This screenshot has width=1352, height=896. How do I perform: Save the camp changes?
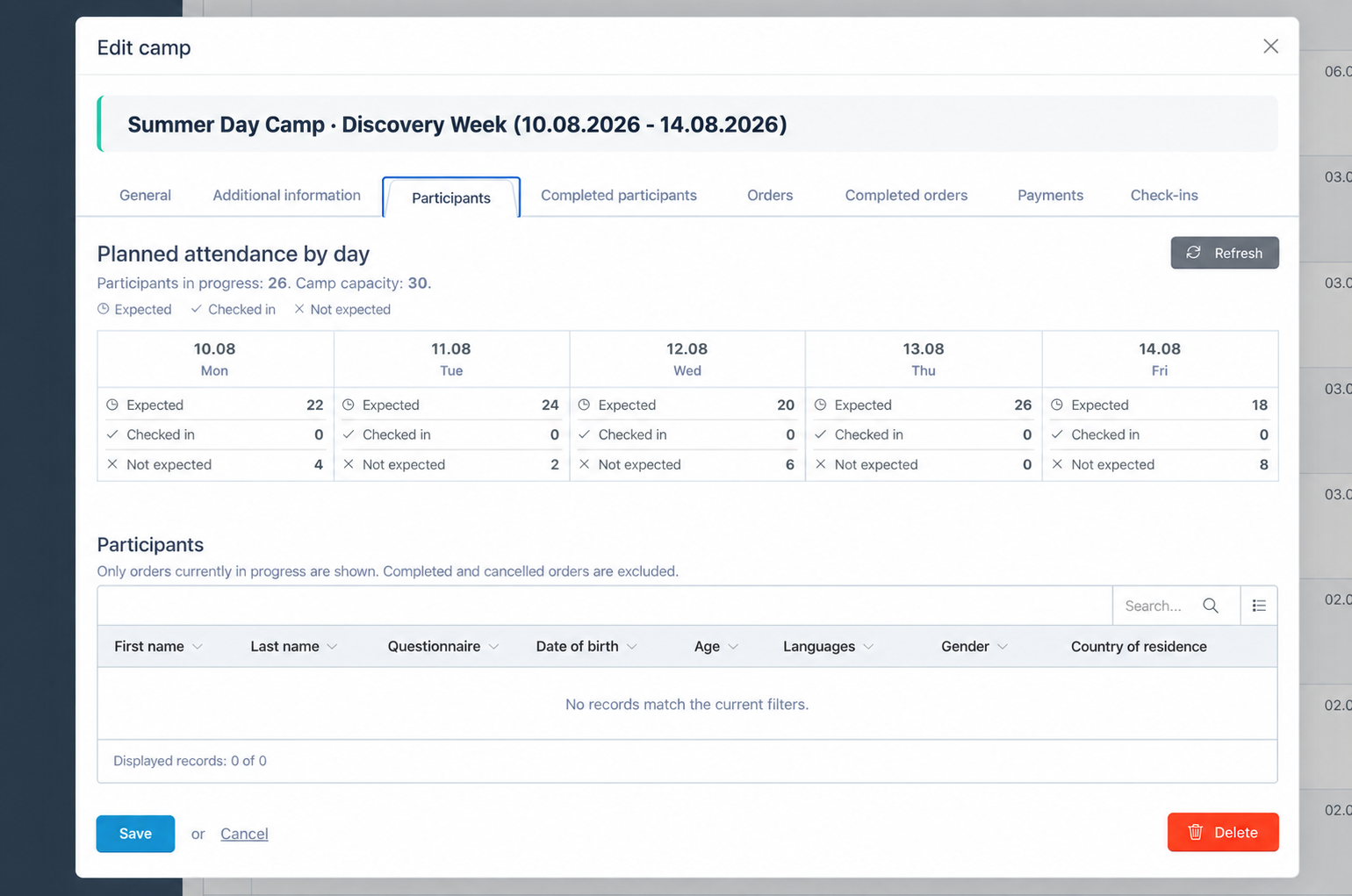pyautogui.click(x=135, y=834)
